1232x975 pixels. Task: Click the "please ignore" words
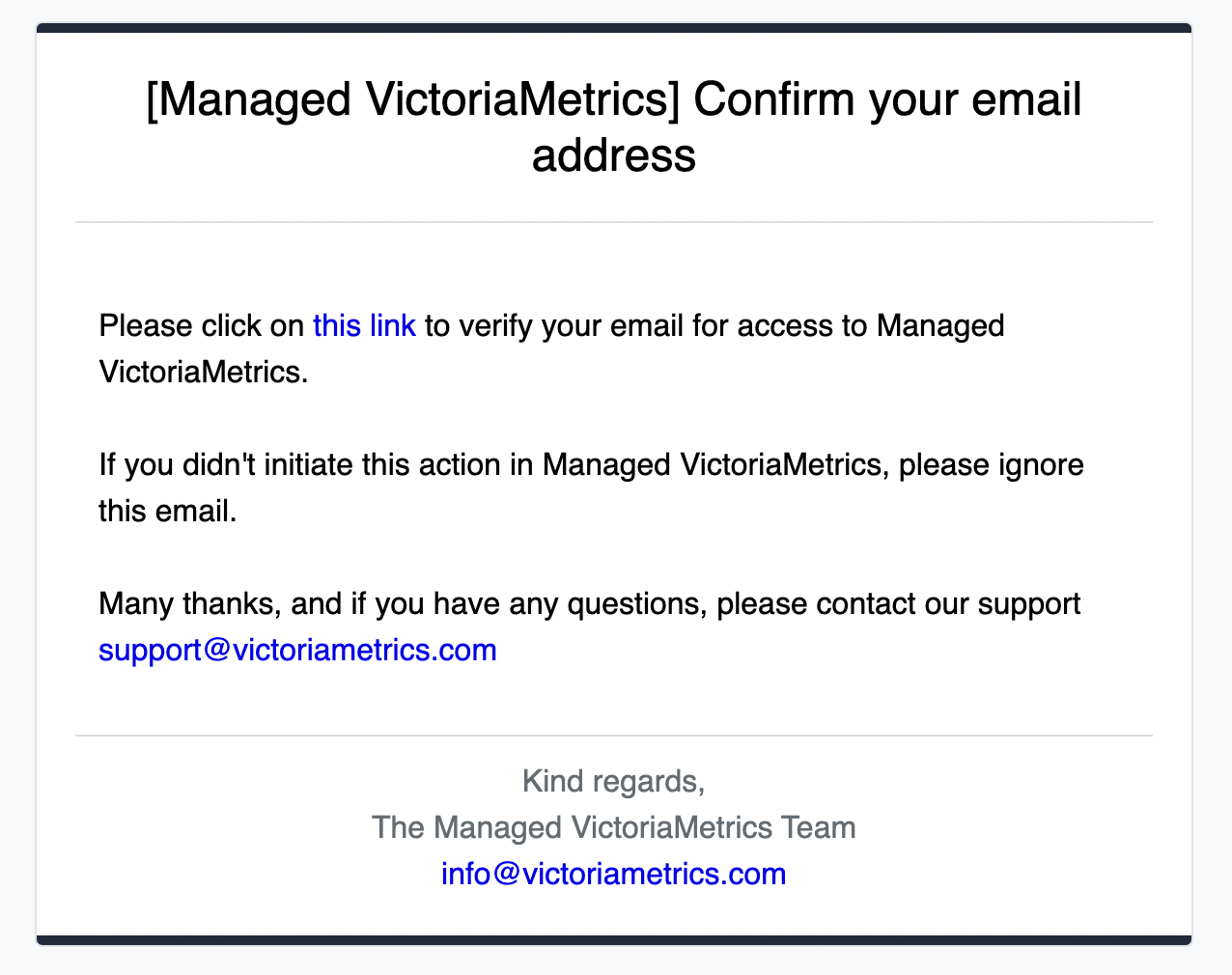991,465
